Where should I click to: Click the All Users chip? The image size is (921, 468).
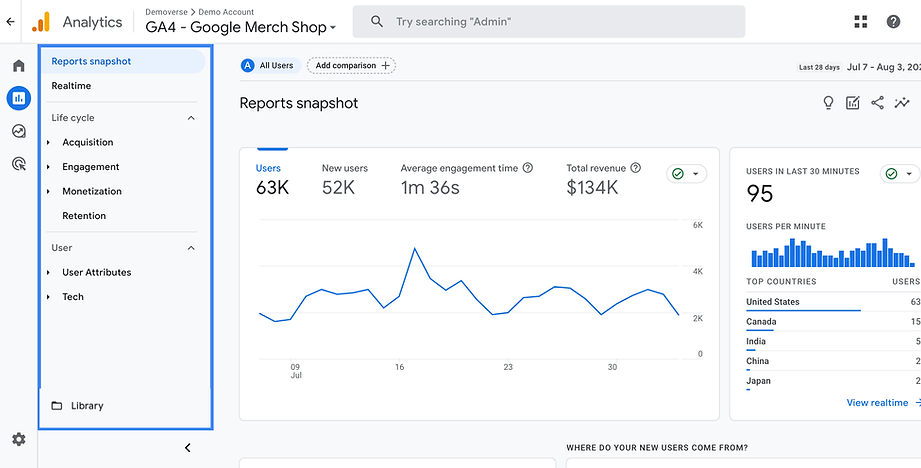tap(270, 66)
